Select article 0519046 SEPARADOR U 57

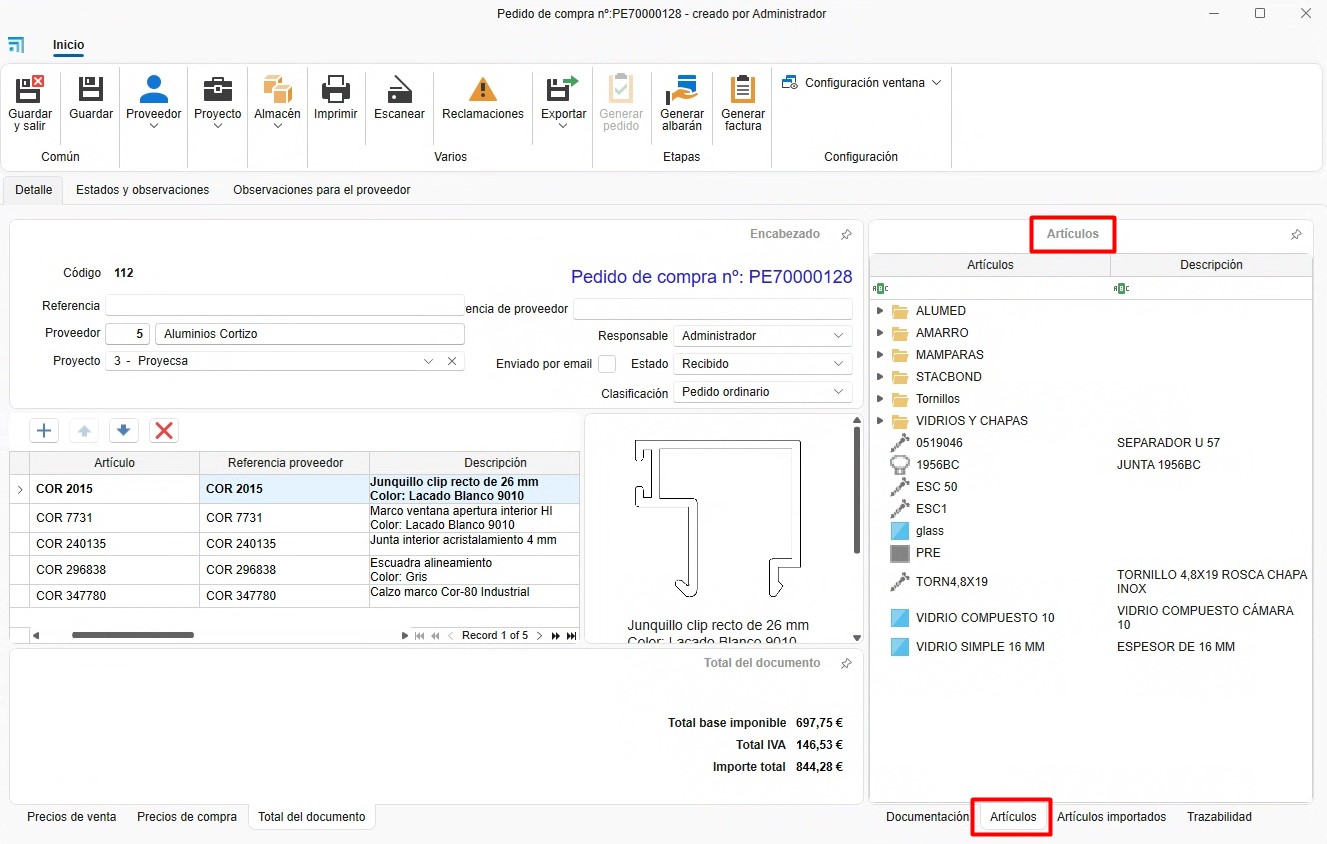(1091, 443)
